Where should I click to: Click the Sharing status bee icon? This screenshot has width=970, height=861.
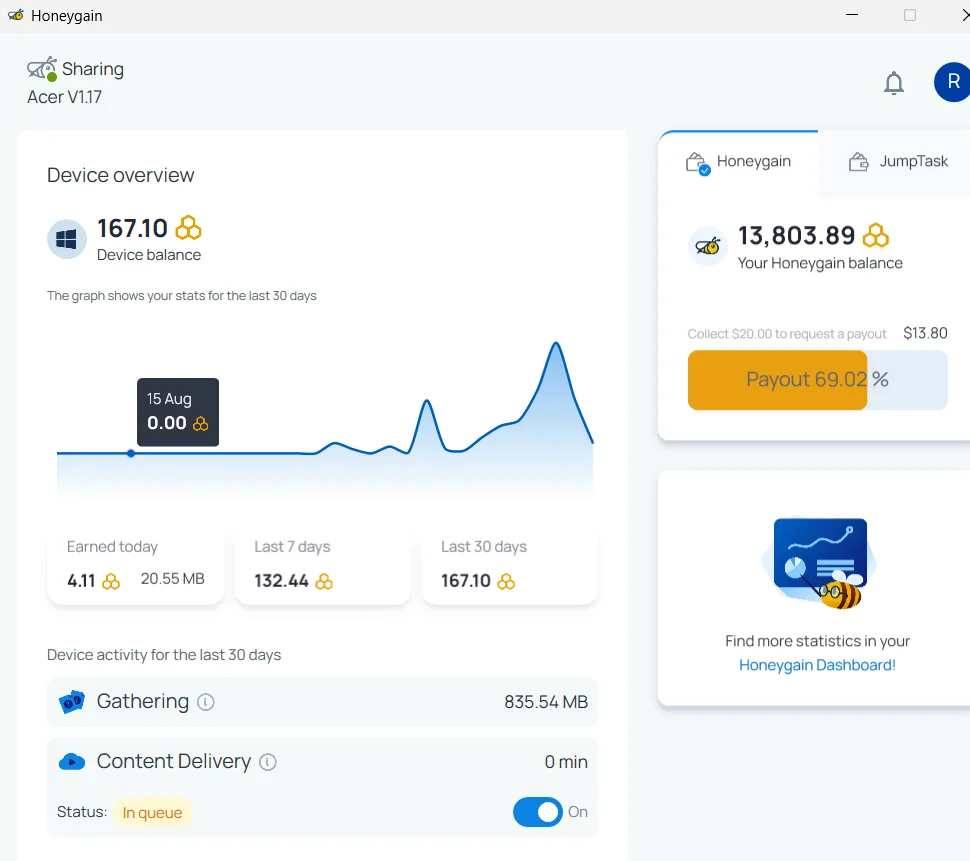42,69
